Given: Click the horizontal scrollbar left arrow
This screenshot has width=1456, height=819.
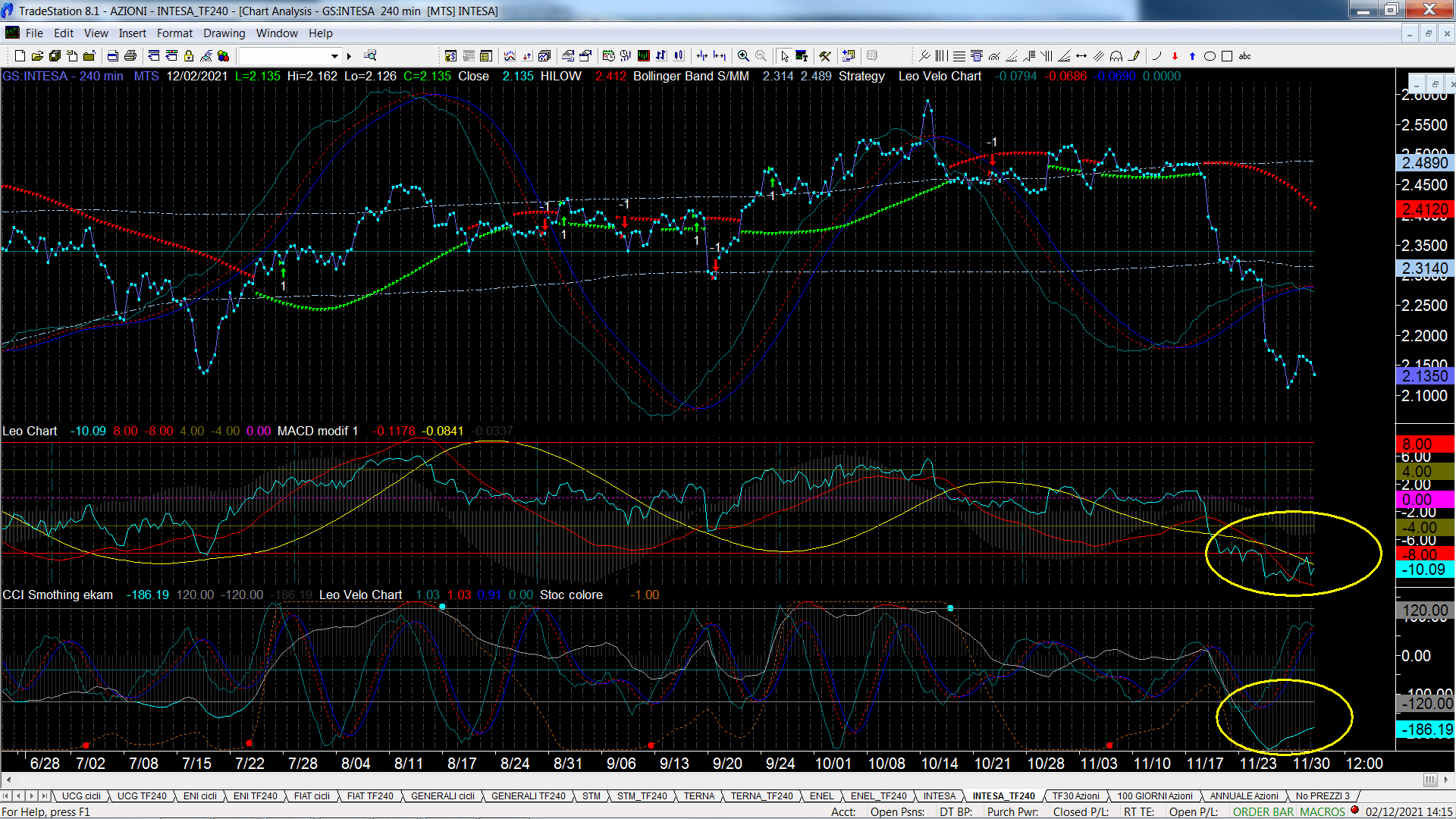Looking at the screenshot, I should point(8,780).
